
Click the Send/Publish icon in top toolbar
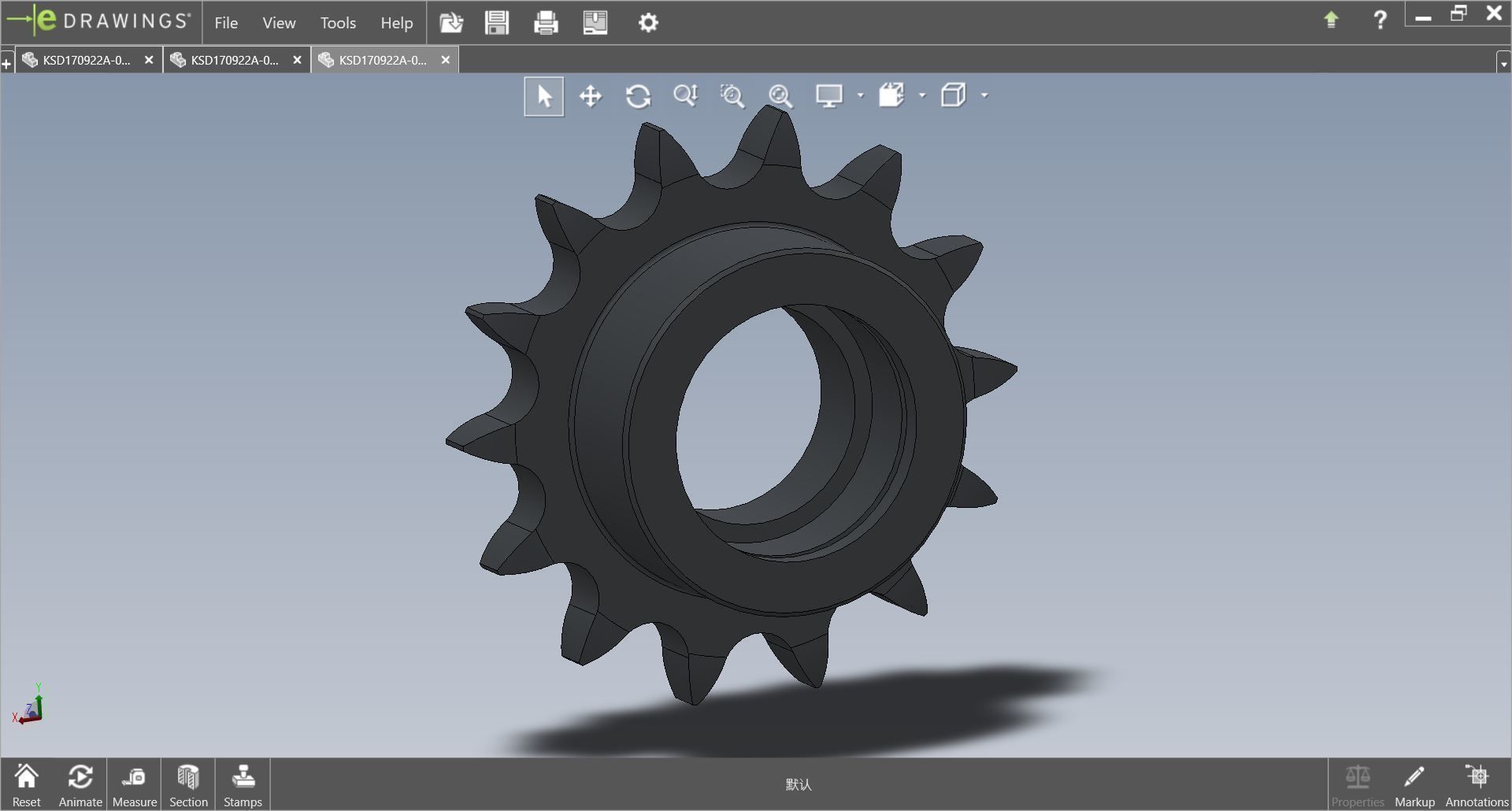tap(595, 22)
